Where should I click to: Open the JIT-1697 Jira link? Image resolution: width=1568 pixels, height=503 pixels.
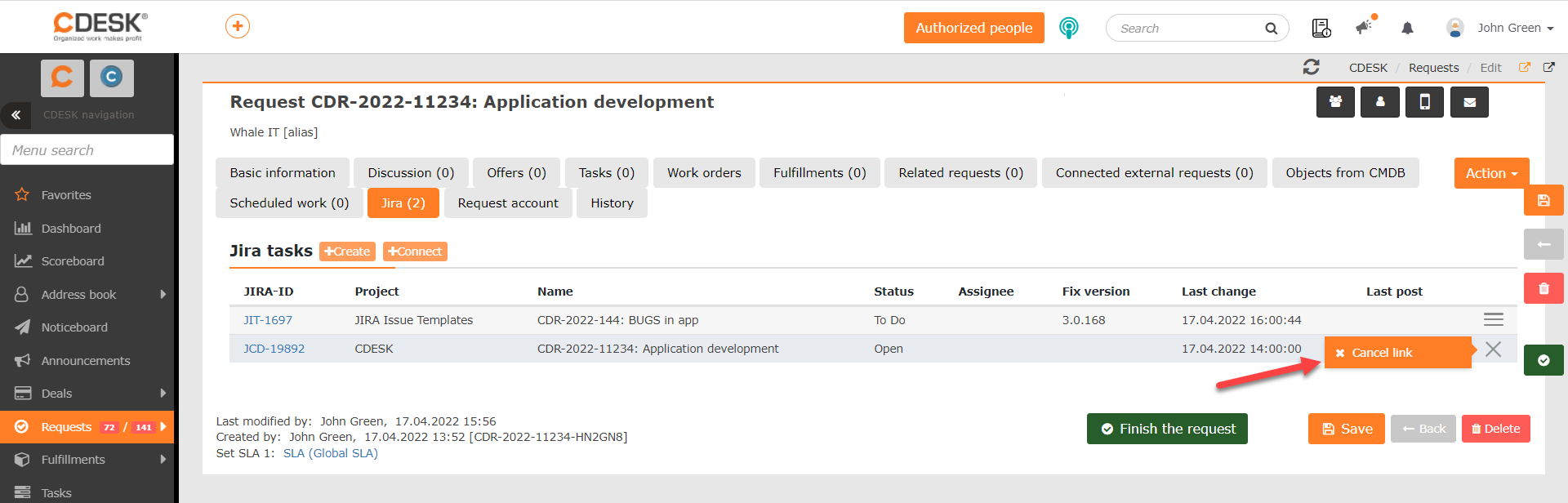pos(268,320)
